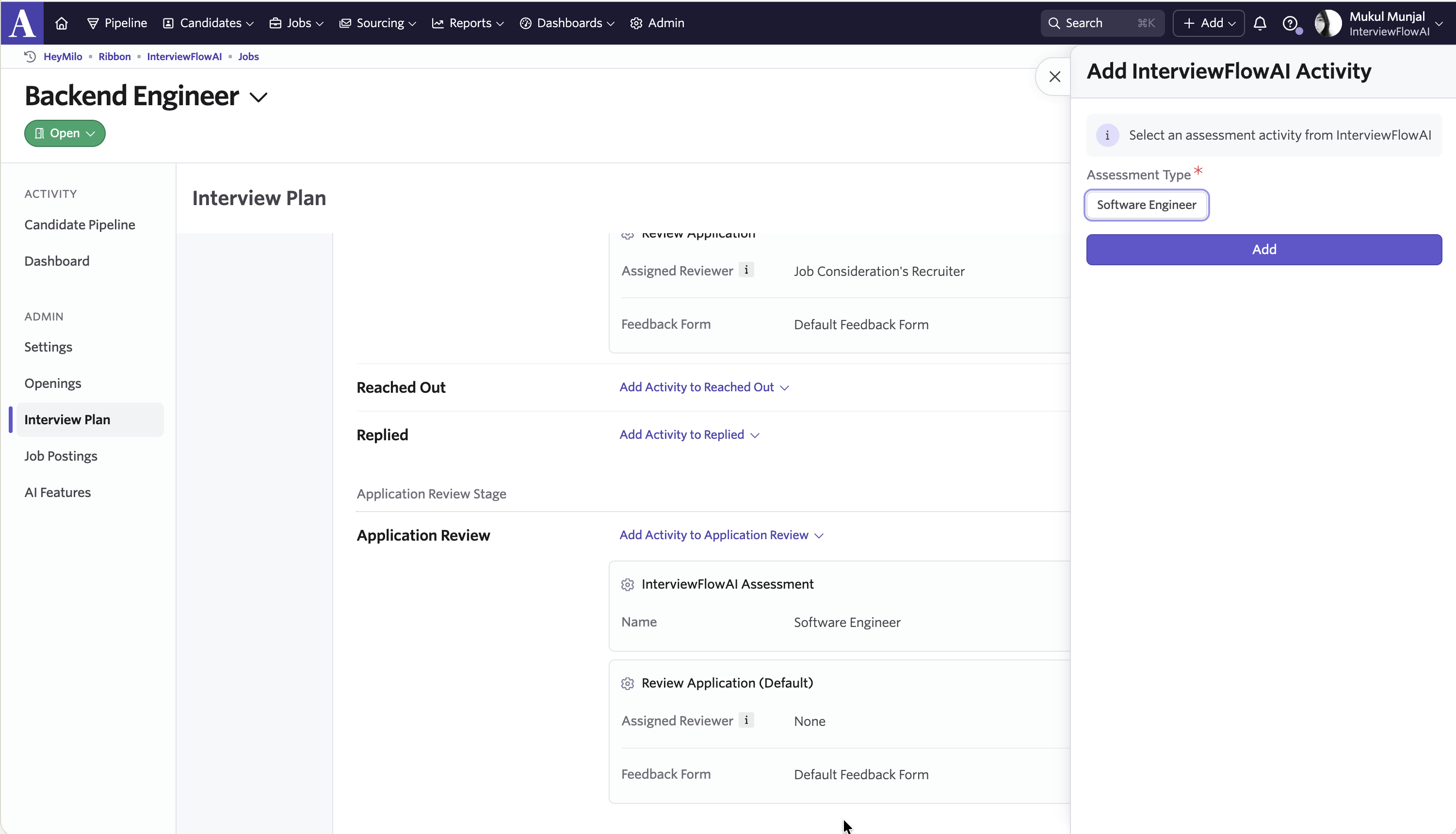This screenshot has width=1456, height=834.
Task: Click gear icon beside Review Application (Default)
Action: pos(627,683)
